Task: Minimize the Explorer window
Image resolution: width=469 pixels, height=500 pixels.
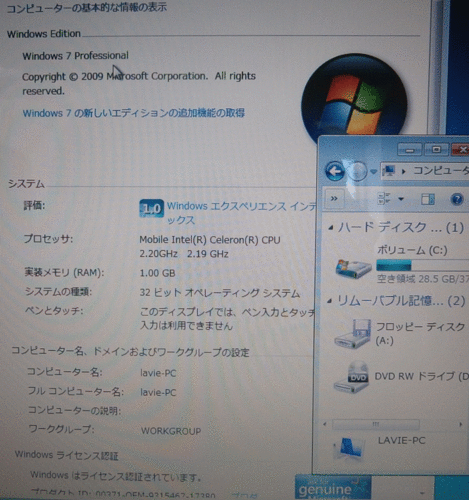Action: coord(410,150)
